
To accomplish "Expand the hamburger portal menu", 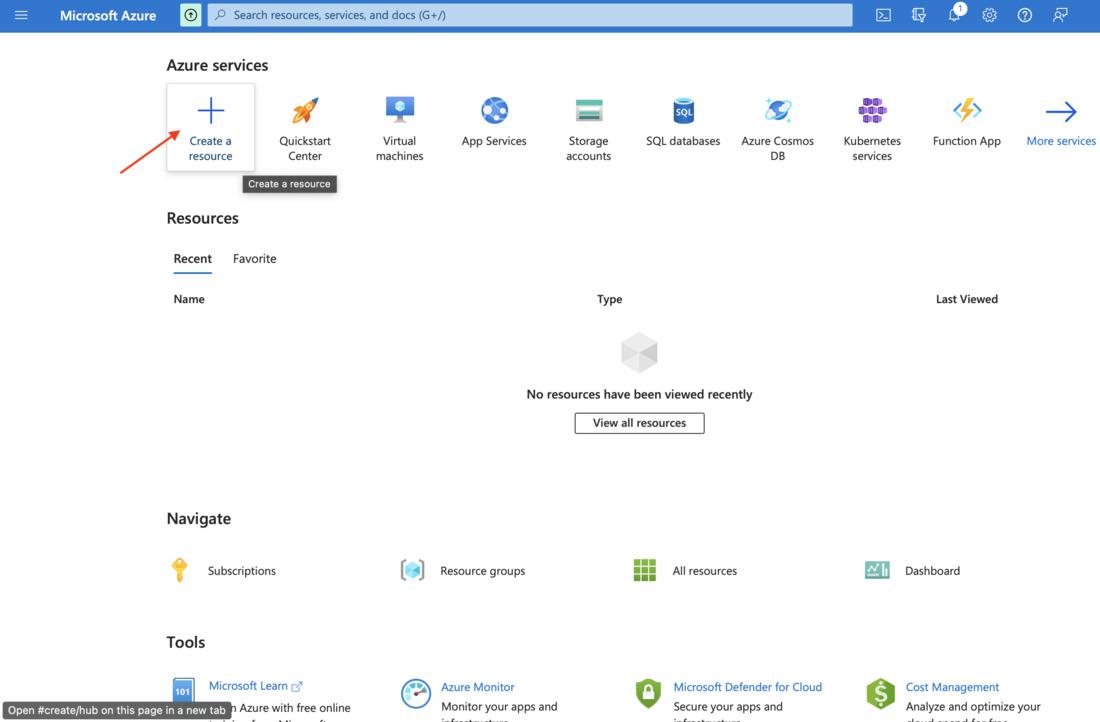I will [x=21, y=15].
